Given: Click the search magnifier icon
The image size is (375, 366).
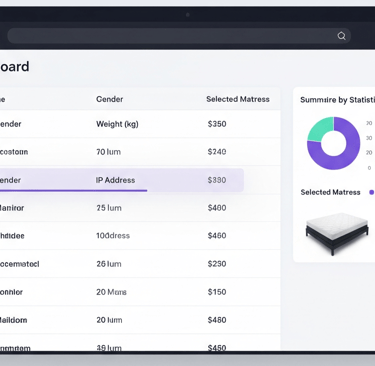Looking at the screenshot, I should (341, 36).
